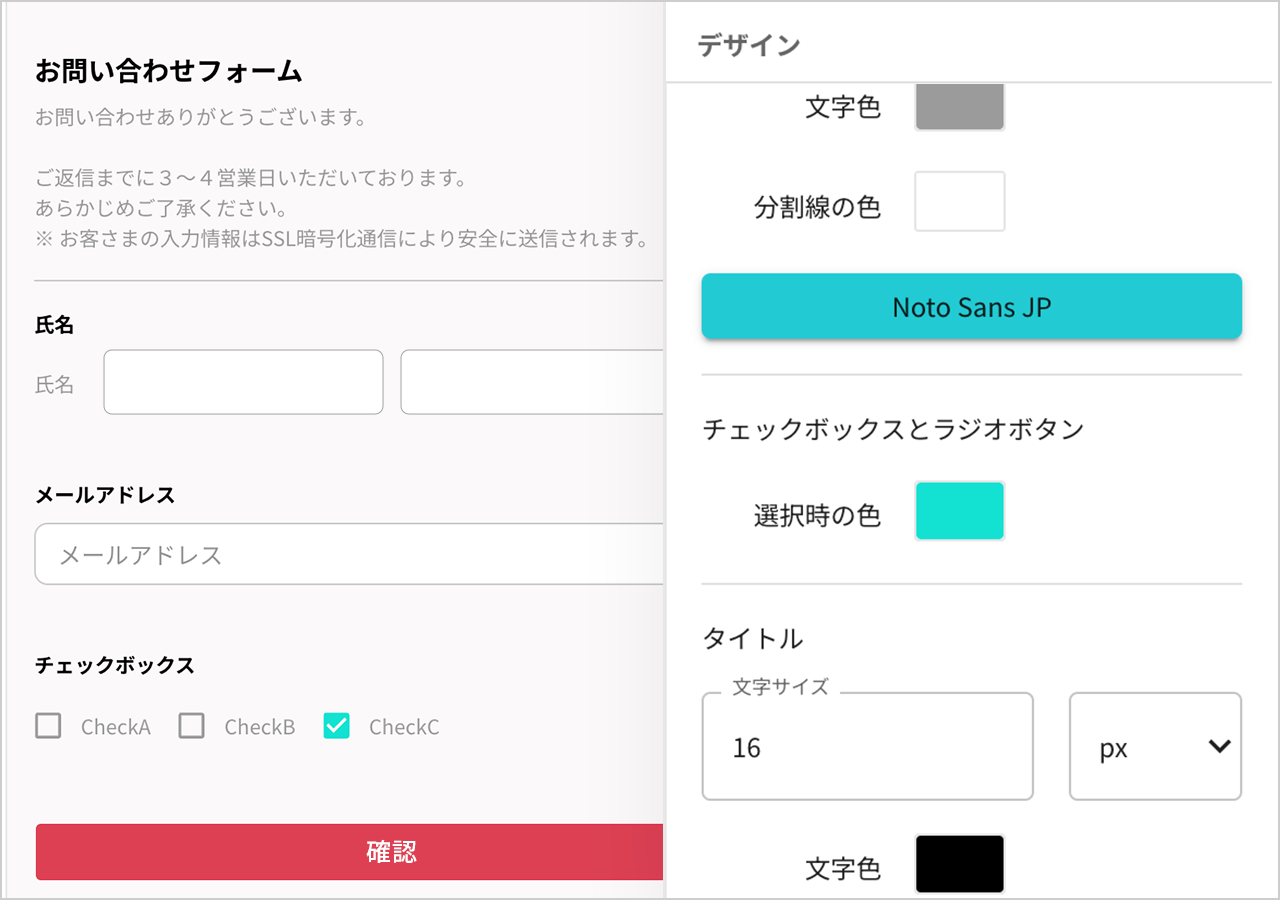Open the Noto Sans JP font selector
Image resolution: width=1280 pixels, height=900 pixels.
pos(971,307)
